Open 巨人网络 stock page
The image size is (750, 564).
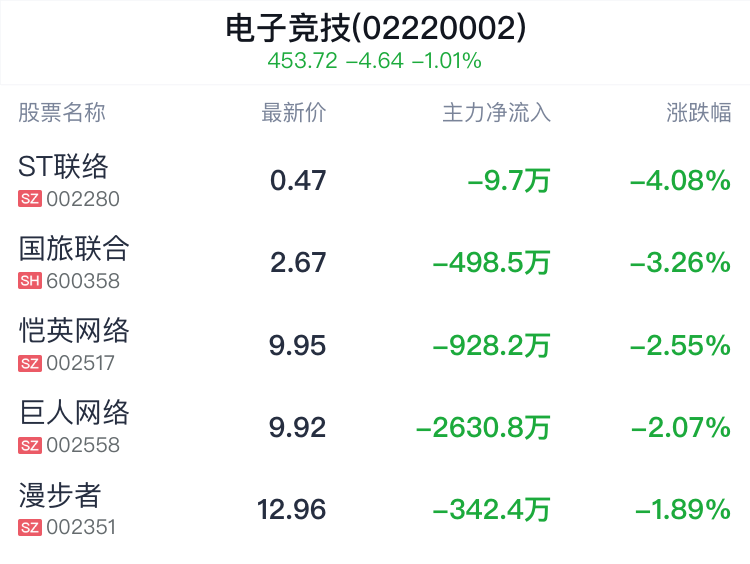[x=74, y=412]
